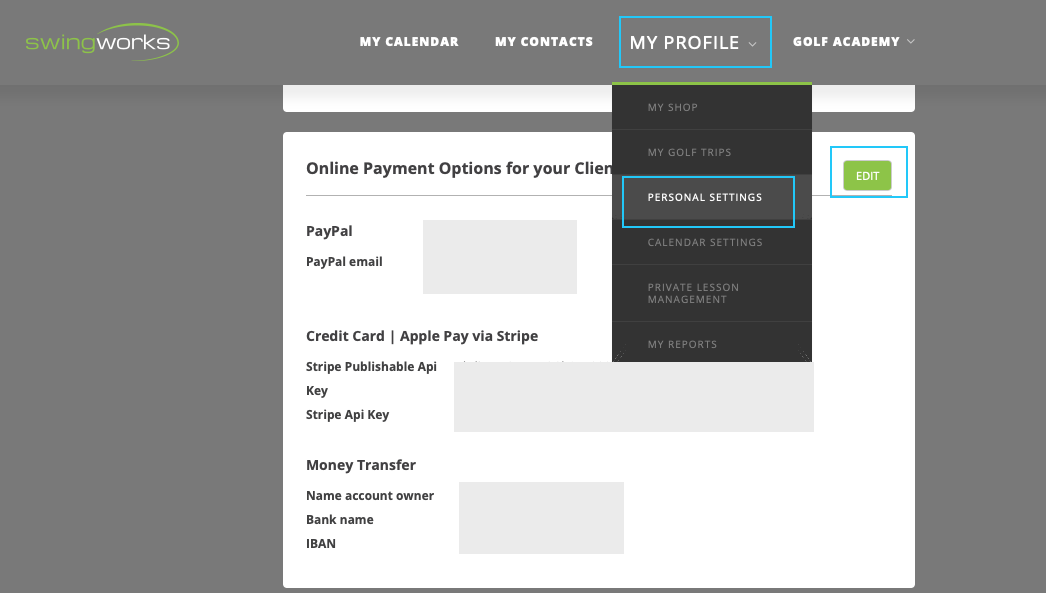Screen dimensions: 1046x593
Task: Open My Golf Trips menu entry
Action: [x=689, y=152]
